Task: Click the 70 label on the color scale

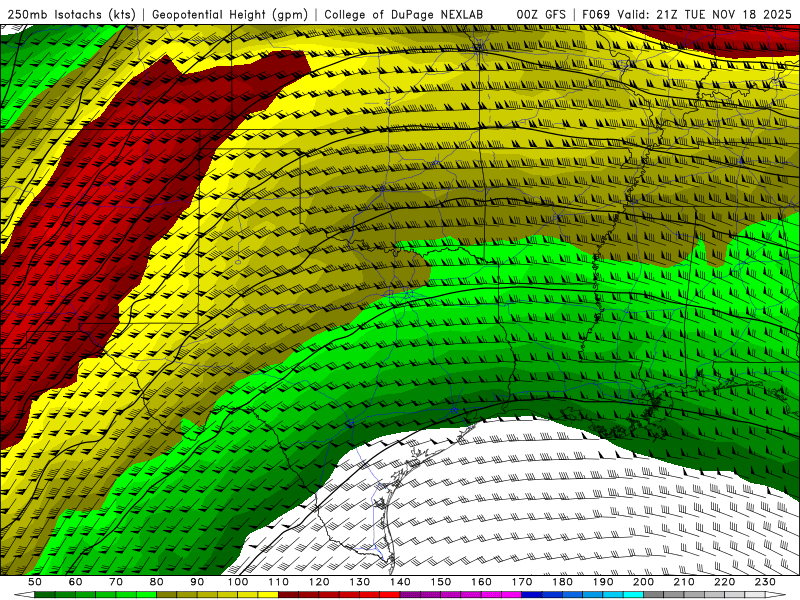Action: [116, 582]
